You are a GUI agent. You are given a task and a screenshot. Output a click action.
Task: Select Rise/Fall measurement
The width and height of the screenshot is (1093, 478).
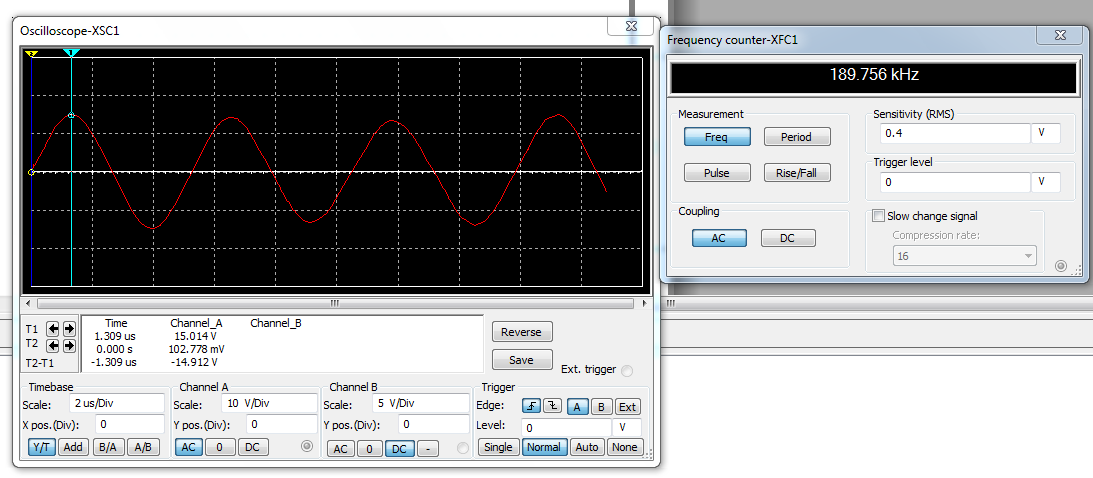(797, 173)
